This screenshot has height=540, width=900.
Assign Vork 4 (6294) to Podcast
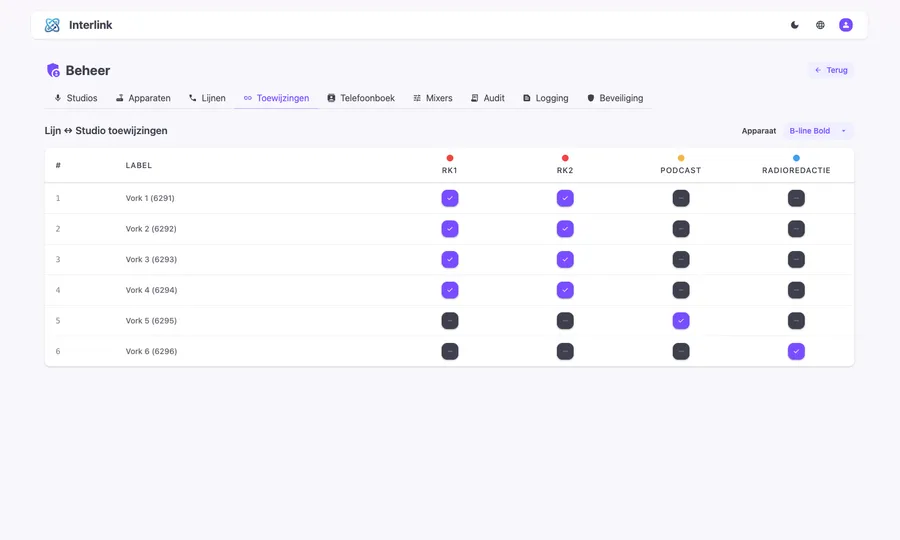[681, 290]
